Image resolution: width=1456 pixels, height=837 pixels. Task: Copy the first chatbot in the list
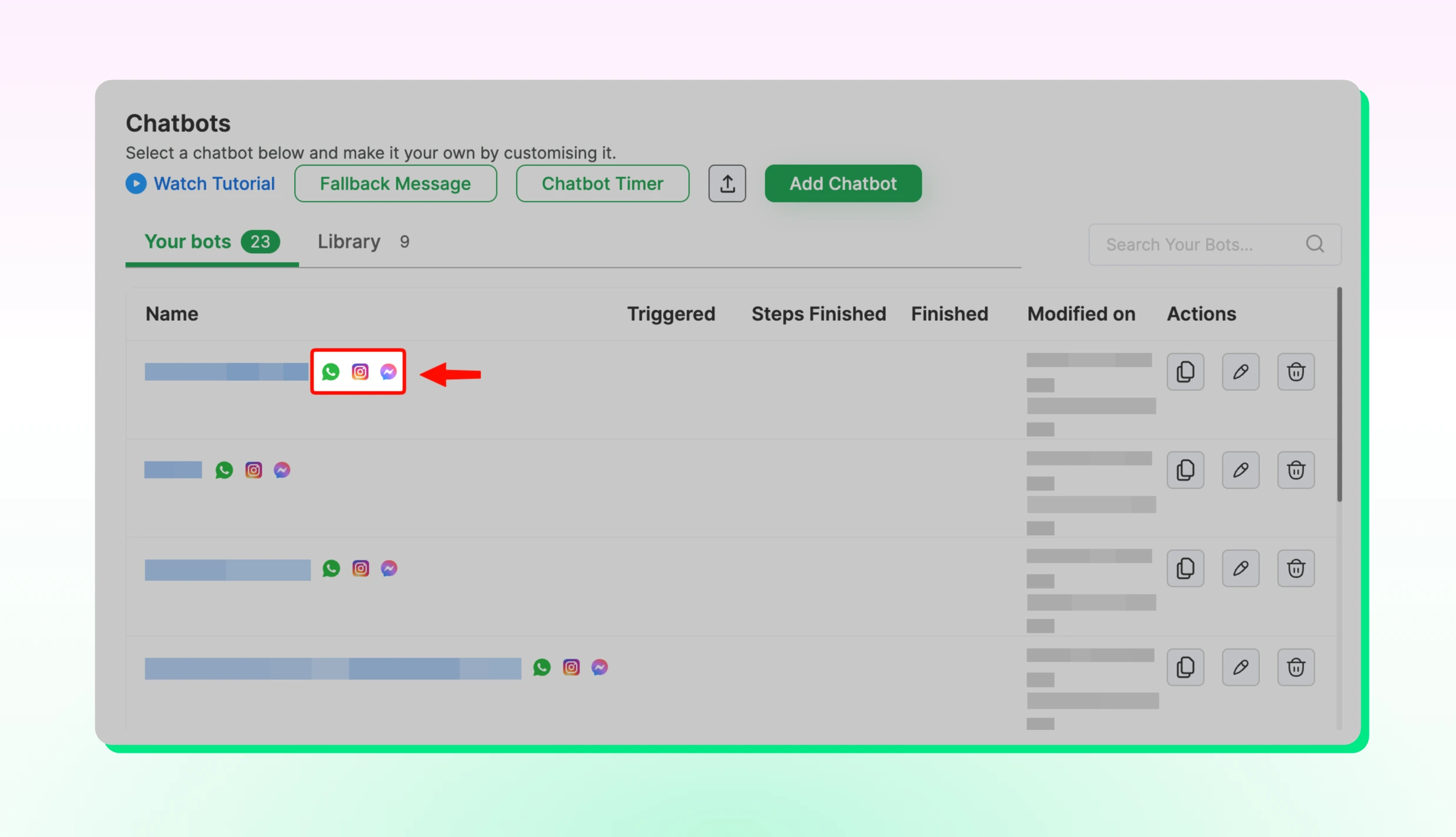pos(1185,372)
